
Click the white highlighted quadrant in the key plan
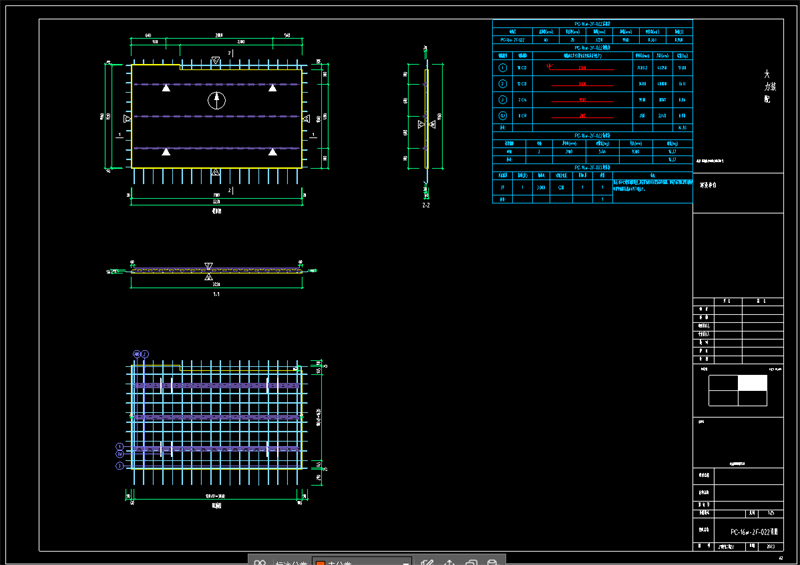pos(753,383)
